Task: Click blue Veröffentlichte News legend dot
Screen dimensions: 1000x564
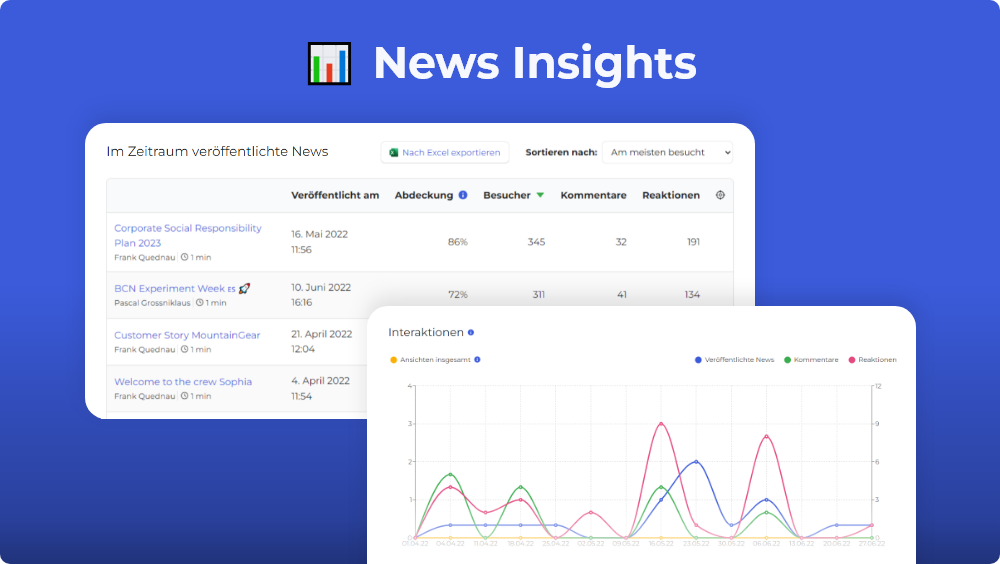Action: point(698,360)
